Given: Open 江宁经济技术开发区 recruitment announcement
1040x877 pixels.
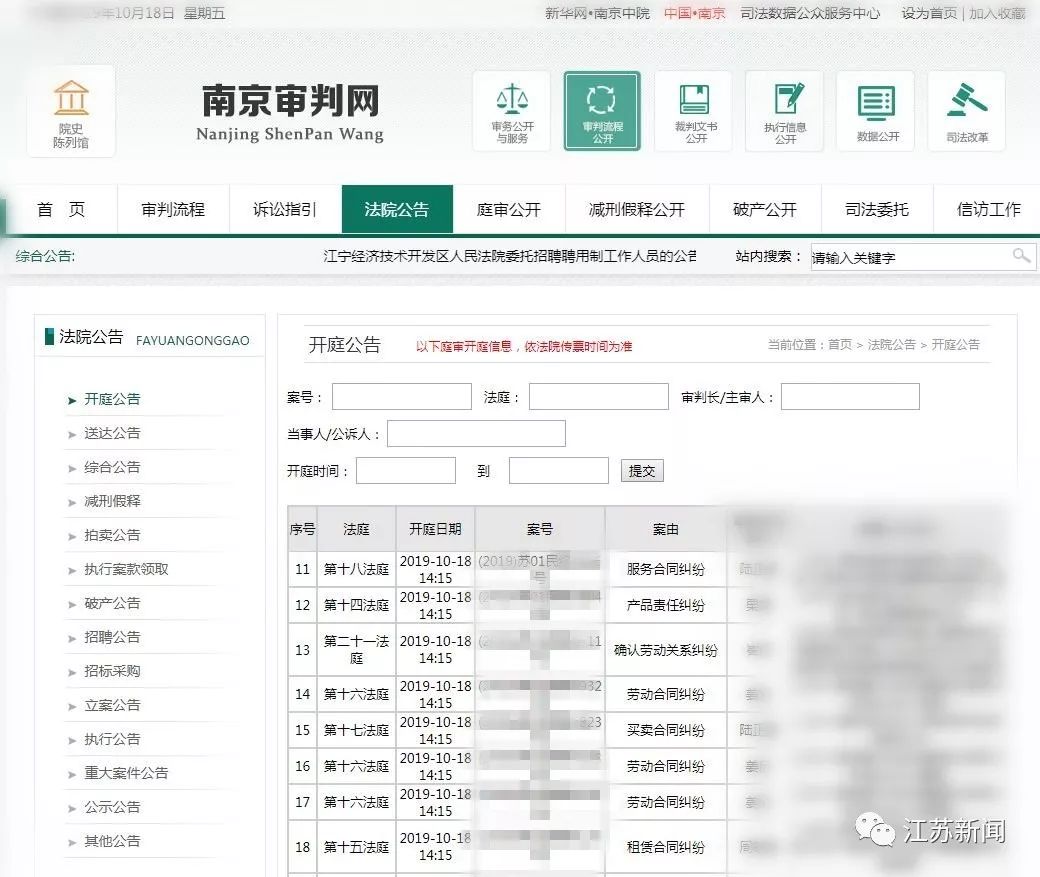Looking at the screenshot, I should (509, 256).
